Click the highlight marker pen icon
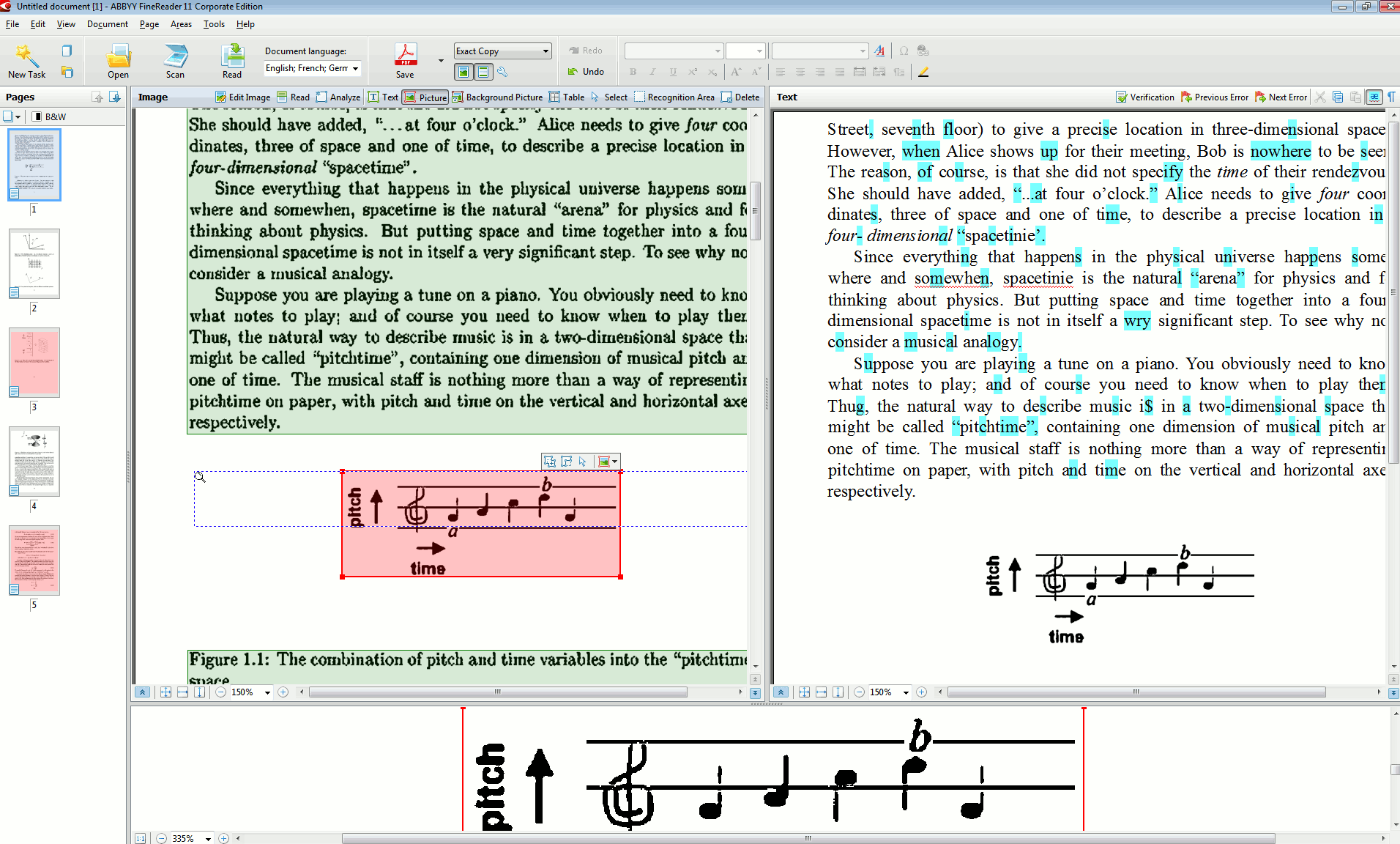The image size is (1400, 844). pyautogui.click(x=923, y=72)
